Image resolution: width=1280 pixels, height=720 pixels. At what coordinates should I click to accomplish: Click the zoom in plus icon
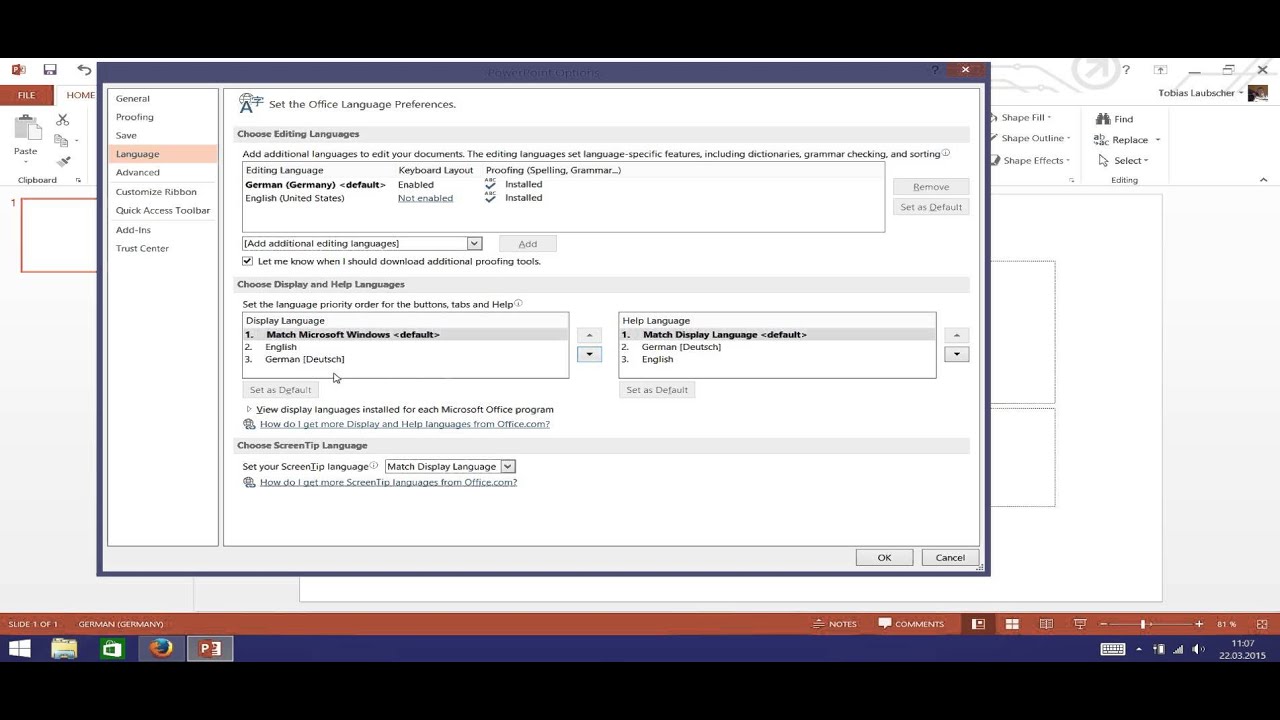click(1199, 624)
